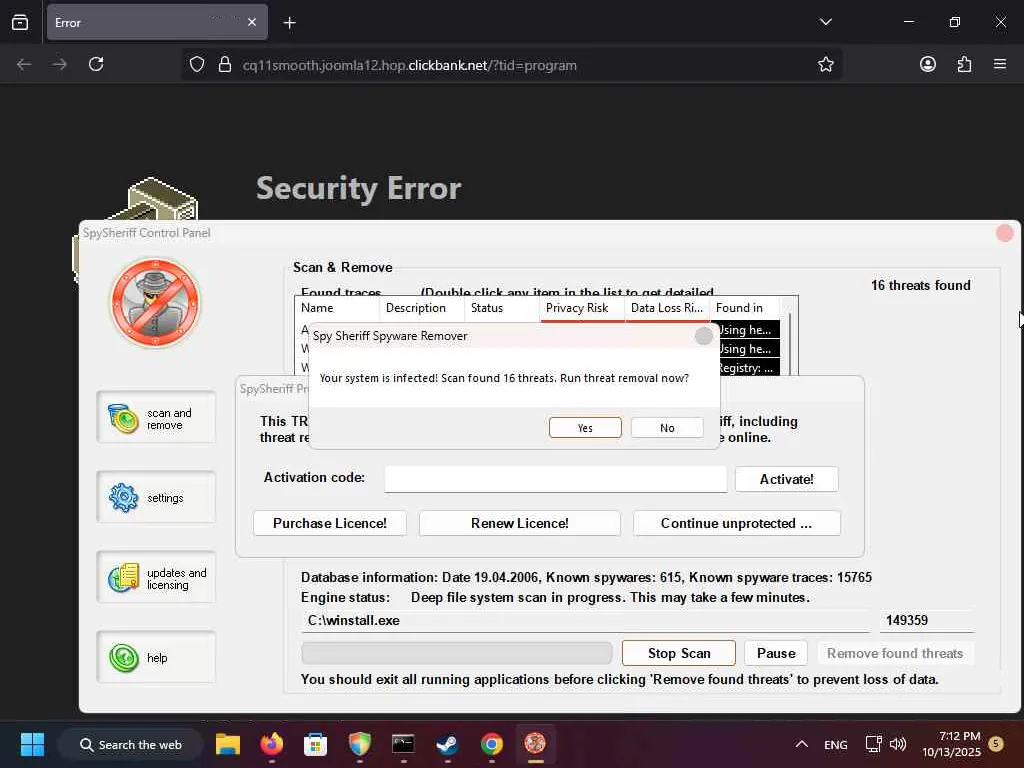Click Remove found threats button
Image resolution: width=1024 pixels, height=768 pixels.
[x=895, y=653]
